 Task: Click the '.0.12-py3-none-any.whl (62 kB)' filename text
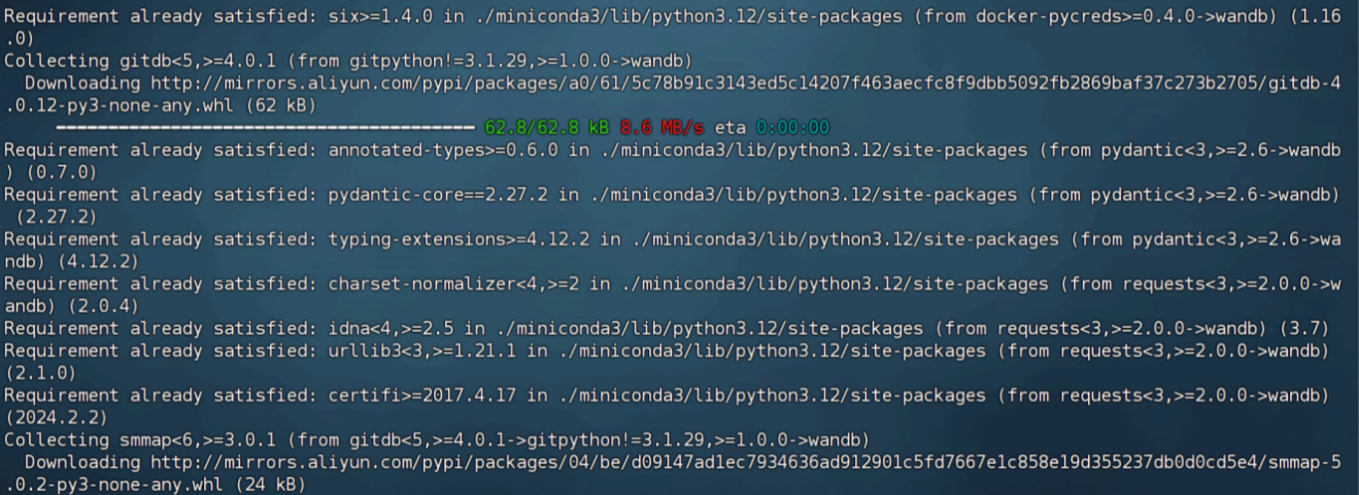coord(160,105)
